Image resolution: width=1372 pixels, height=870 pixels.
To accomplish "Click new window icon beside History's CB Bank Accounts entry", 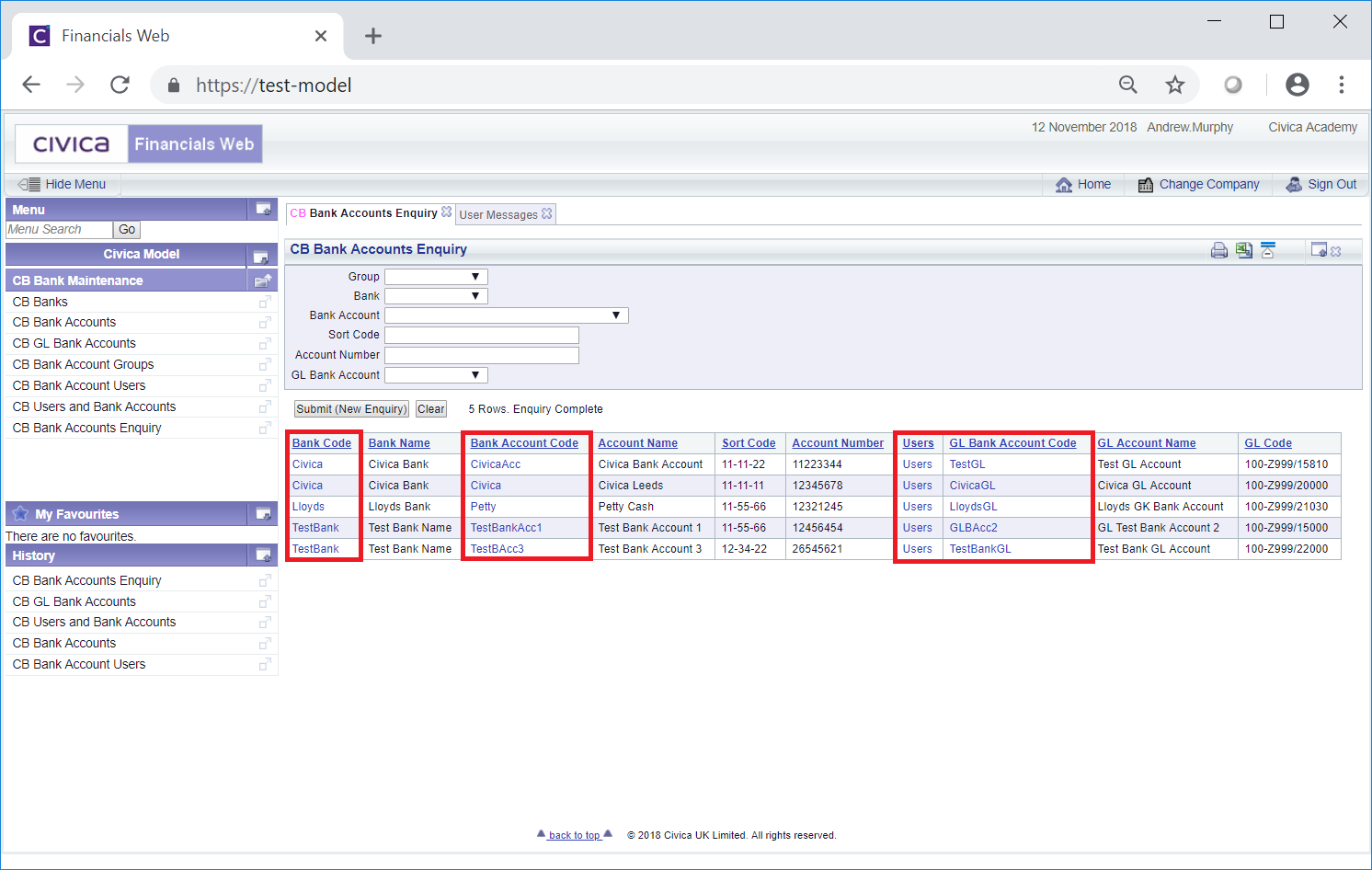I will [x=265, y=643].
